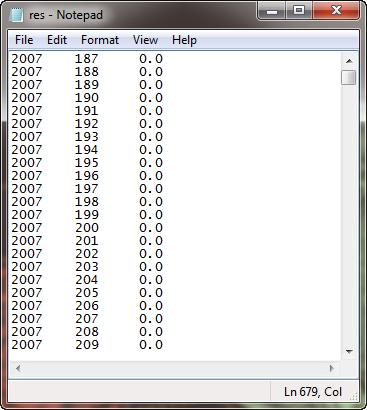The image size is (367, 410).
Task: Click the horizontal scrollbar right arrow
Action: pyautogui.click(x=332, y=368)
